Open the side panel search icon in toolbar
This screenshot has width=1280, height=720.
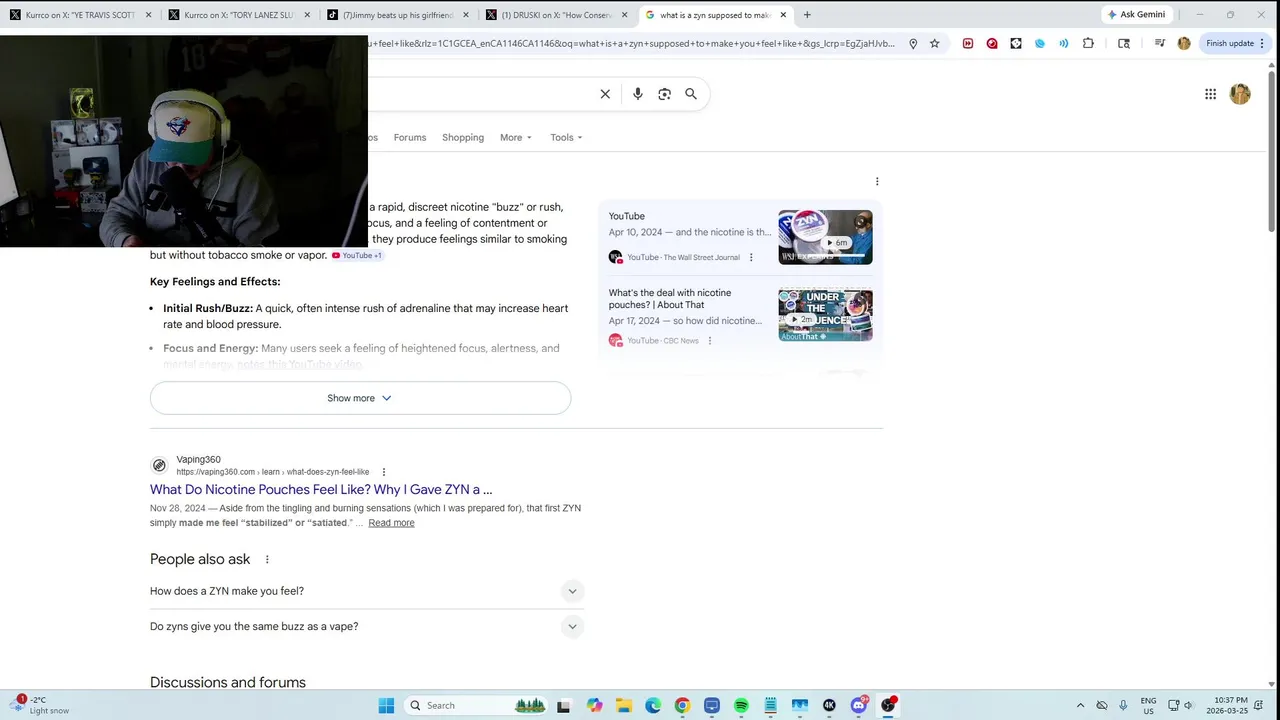(x=1124, y=44)
